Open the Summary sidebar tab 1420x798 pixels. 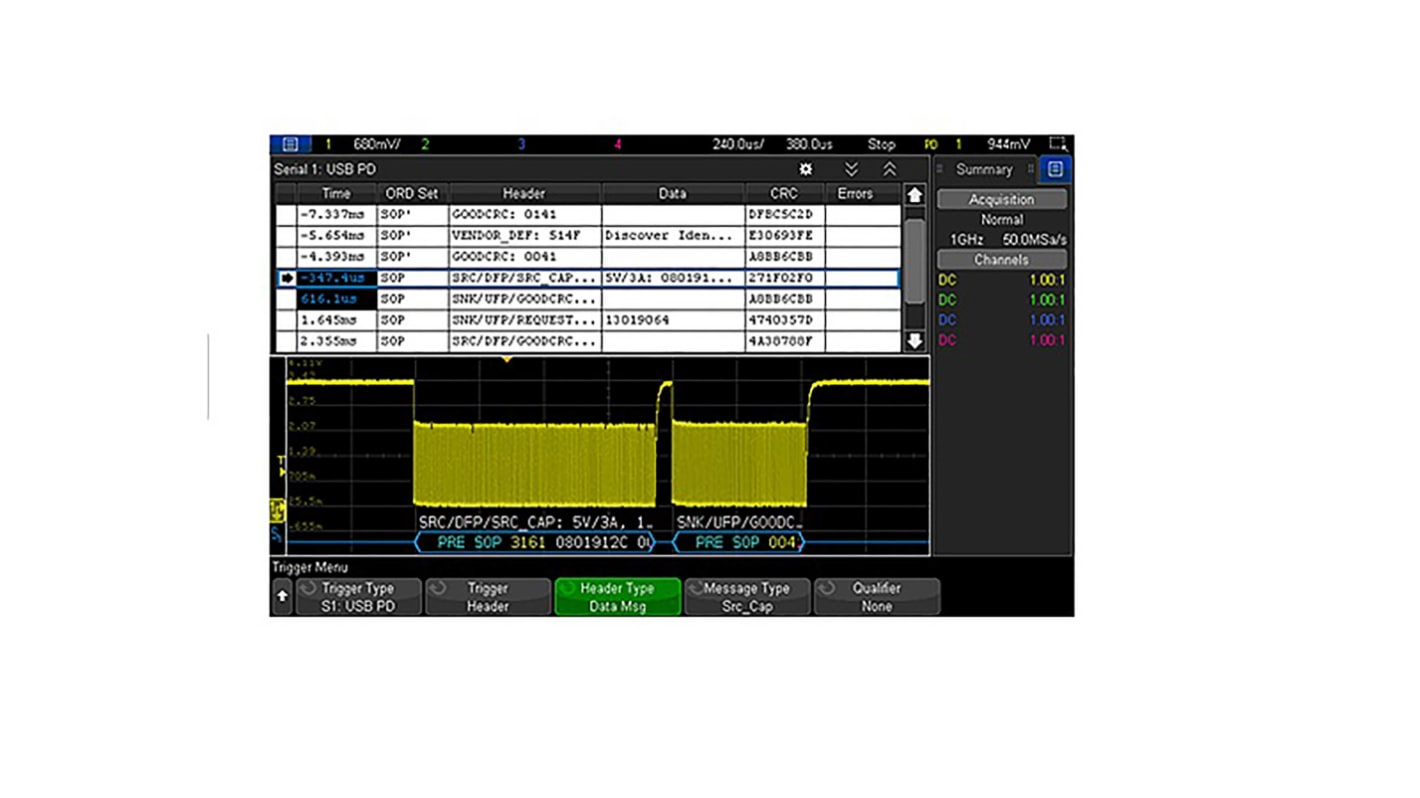[984, 170]
